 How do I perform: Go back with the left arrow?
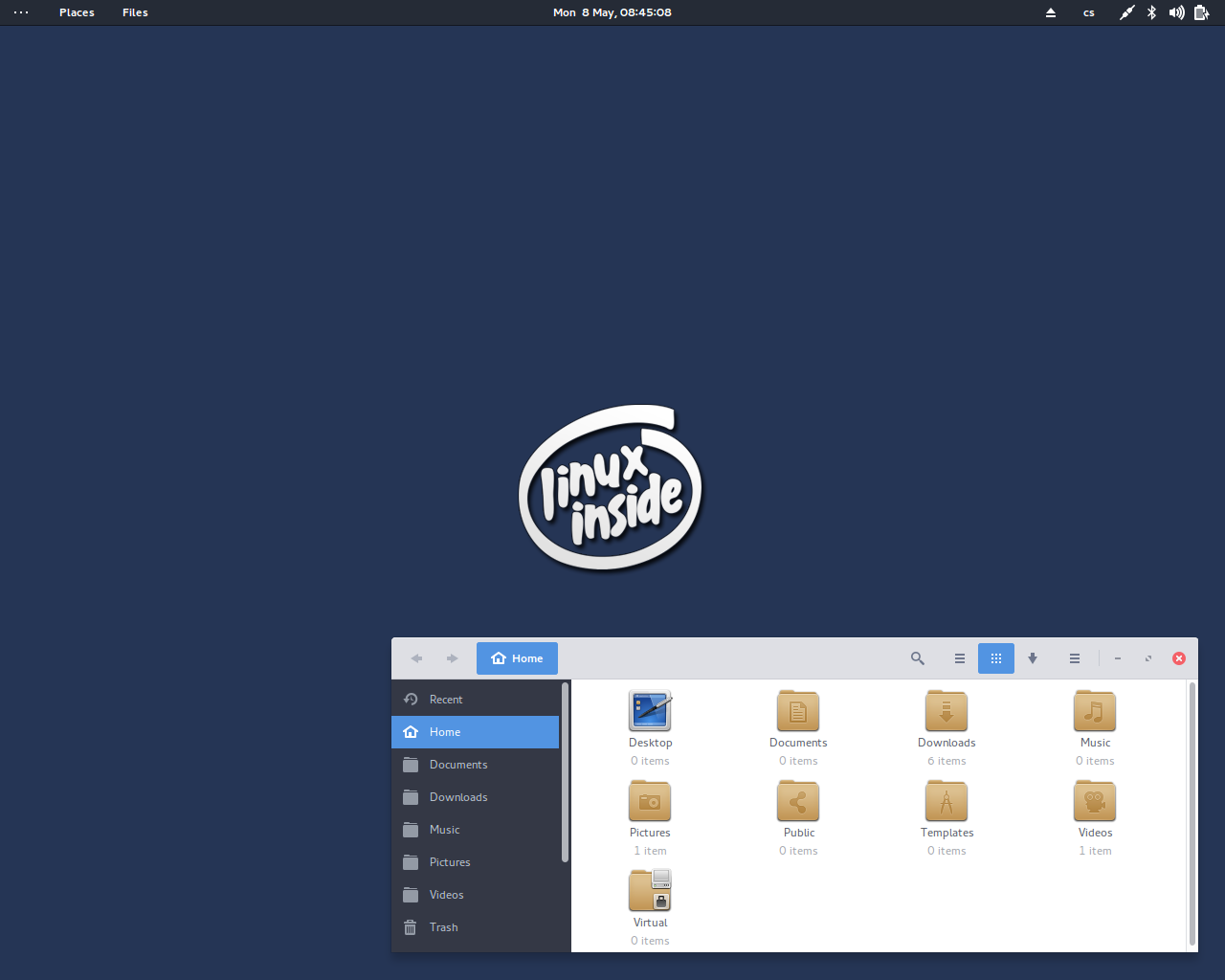tap(416, 658)
